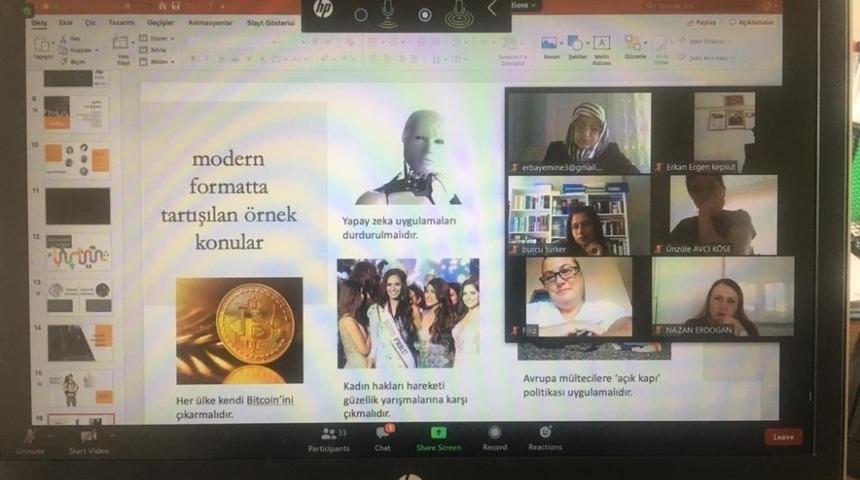Click text about 'Kadın hakları hareketi'
This screenshot has height=480, width=860.
(x=405, y=399)
